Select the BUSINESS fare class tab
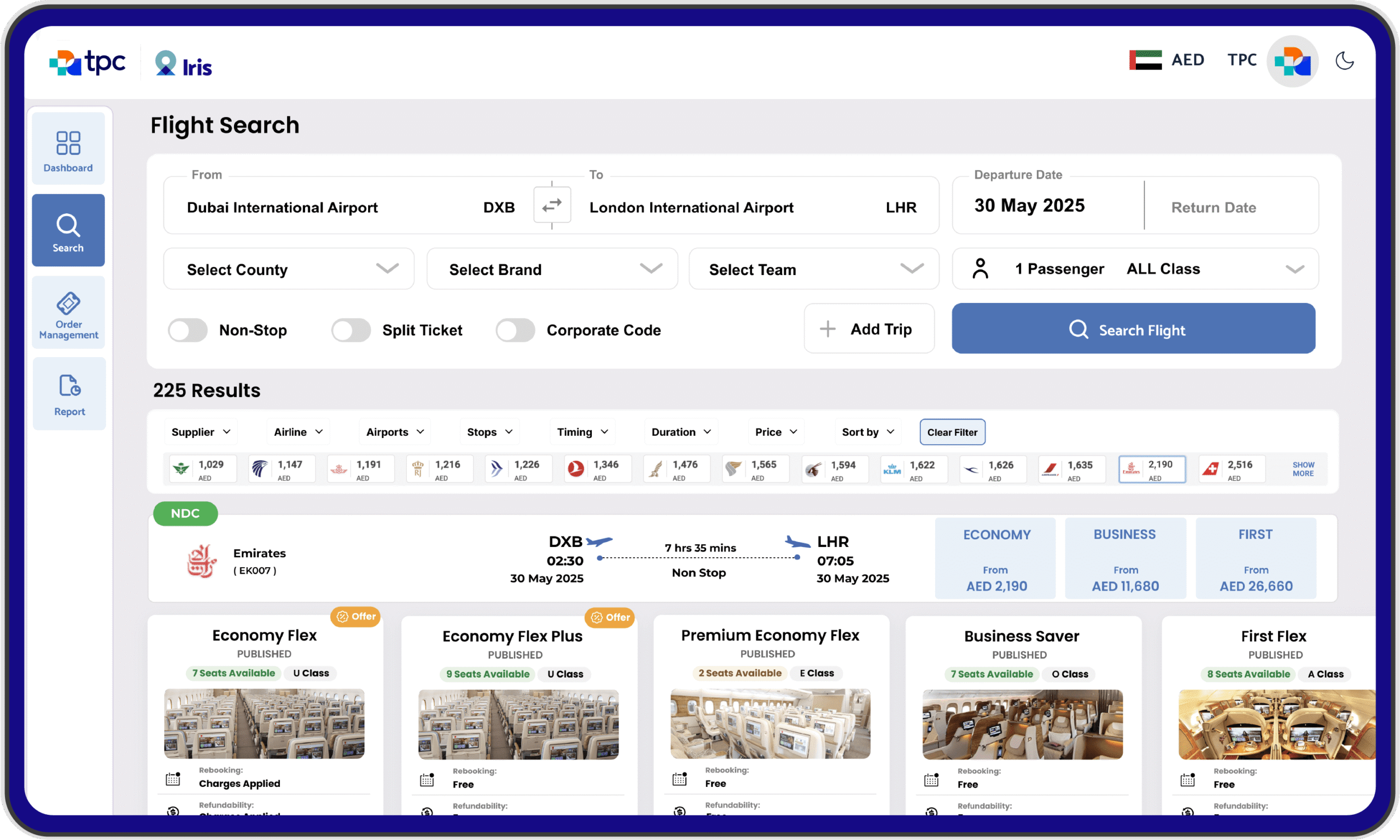 [x=1125, y=558]
